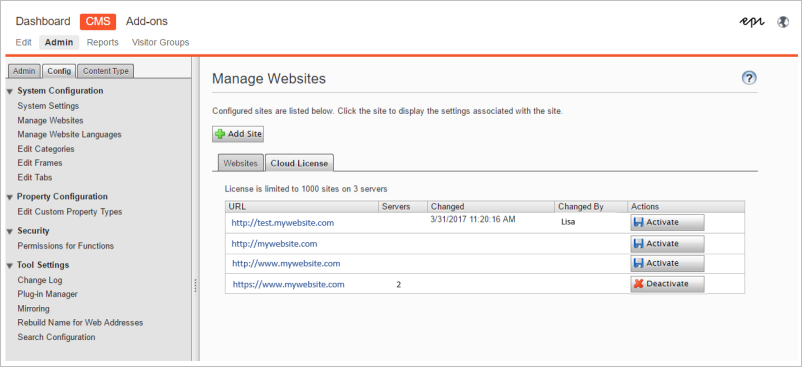Open Edit Custom Property Types
Image resolution: width=802 pixels, height=367 pixels.
point(70,212)
